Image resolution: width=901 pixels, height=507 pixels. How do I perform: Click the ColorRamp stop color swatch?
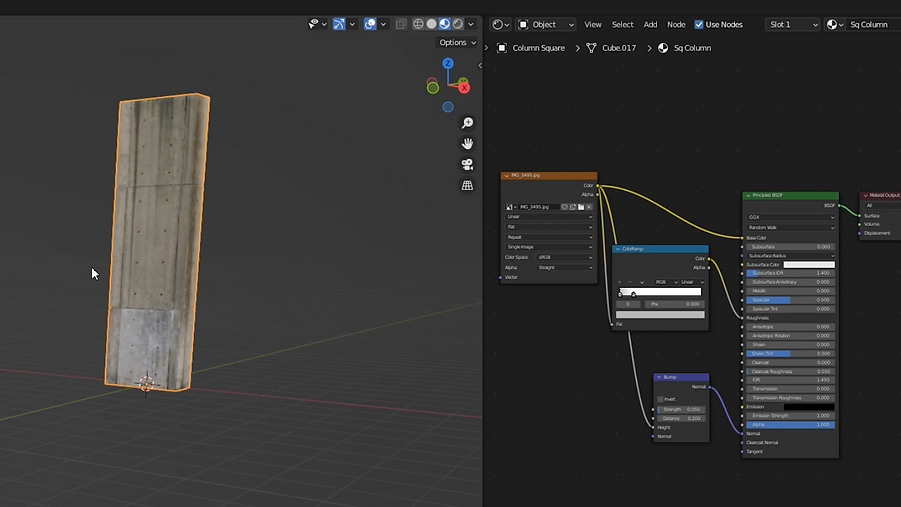(660, 315)
